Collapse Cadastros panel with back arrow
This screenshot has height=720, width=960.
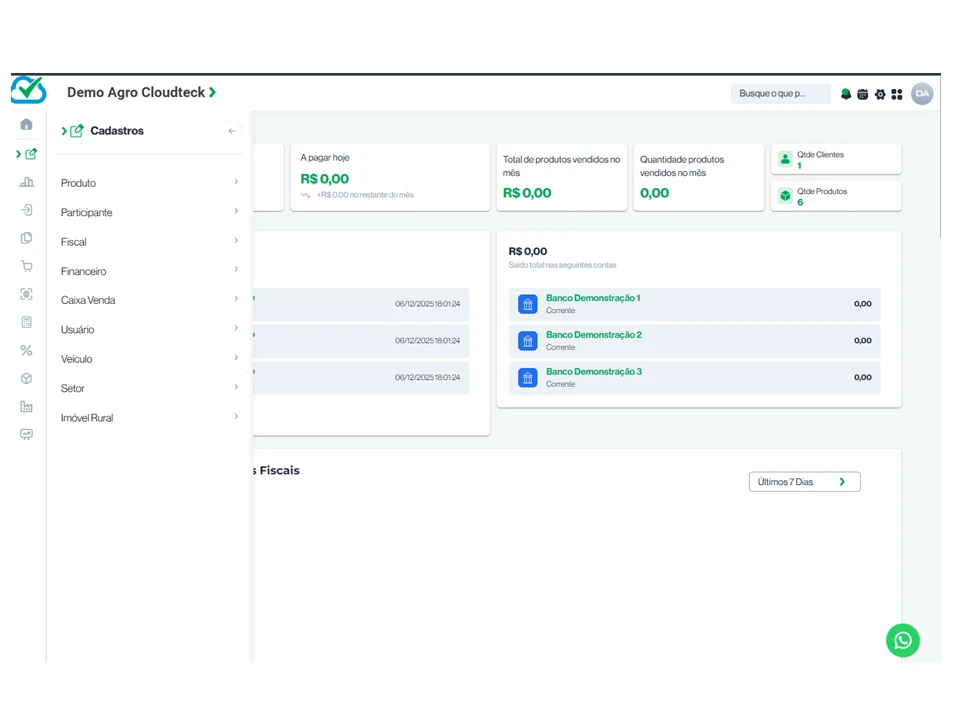232,131
